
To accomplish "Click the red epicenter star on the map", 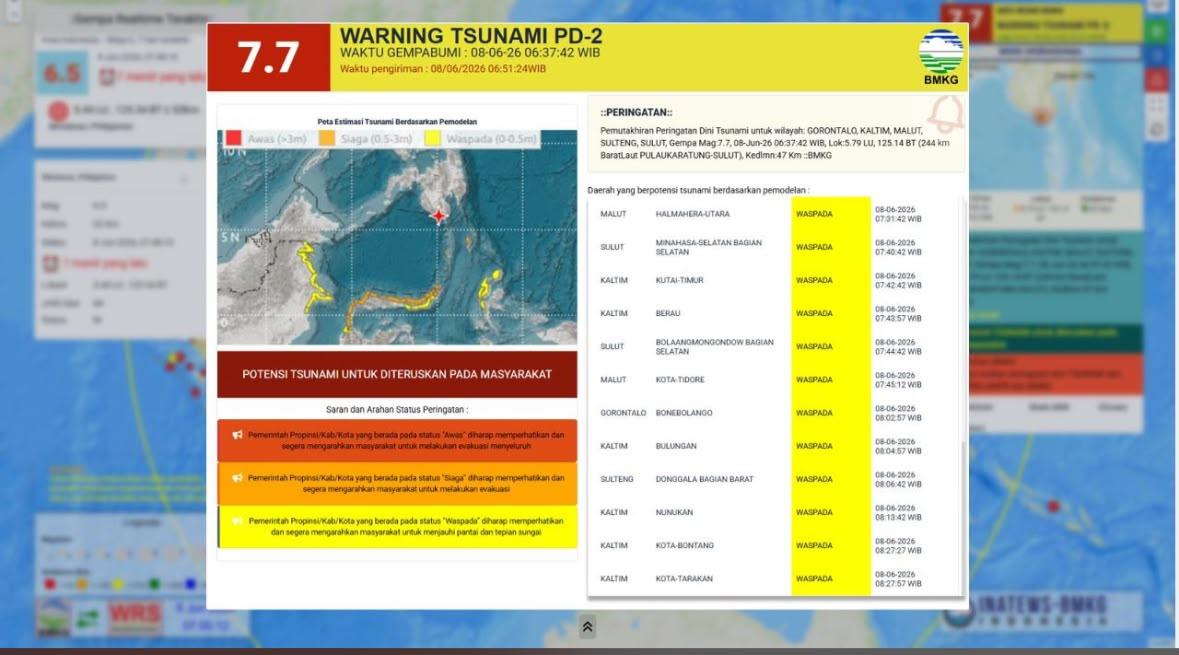I will (438, 216).
